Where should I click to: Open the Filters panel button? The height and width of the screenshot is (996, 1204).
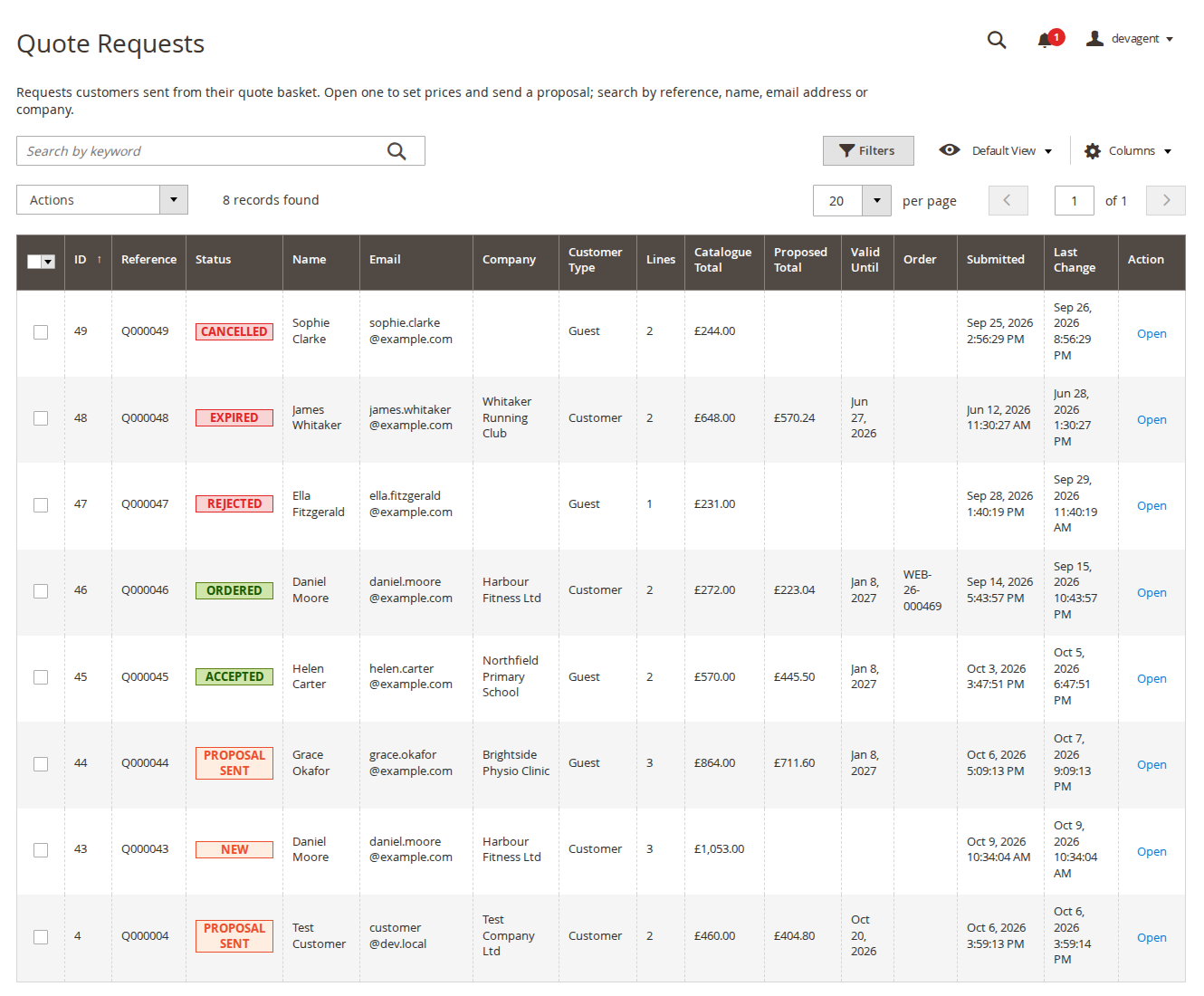point(868,150)
